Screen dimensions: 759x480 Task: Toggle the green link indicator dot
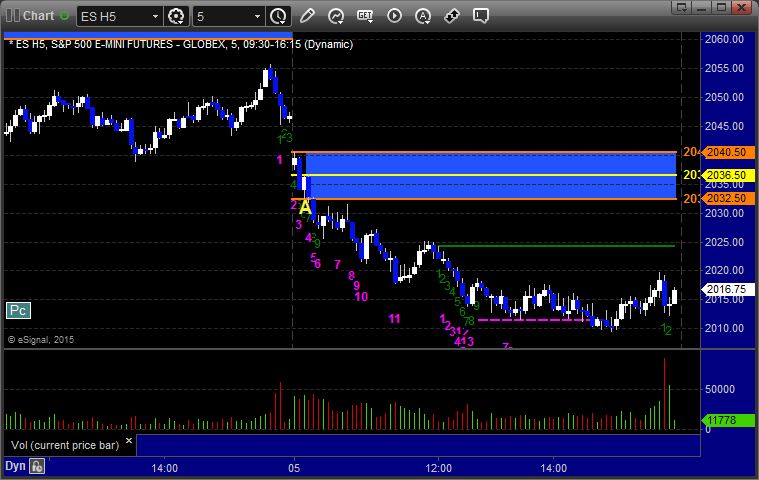65,16
